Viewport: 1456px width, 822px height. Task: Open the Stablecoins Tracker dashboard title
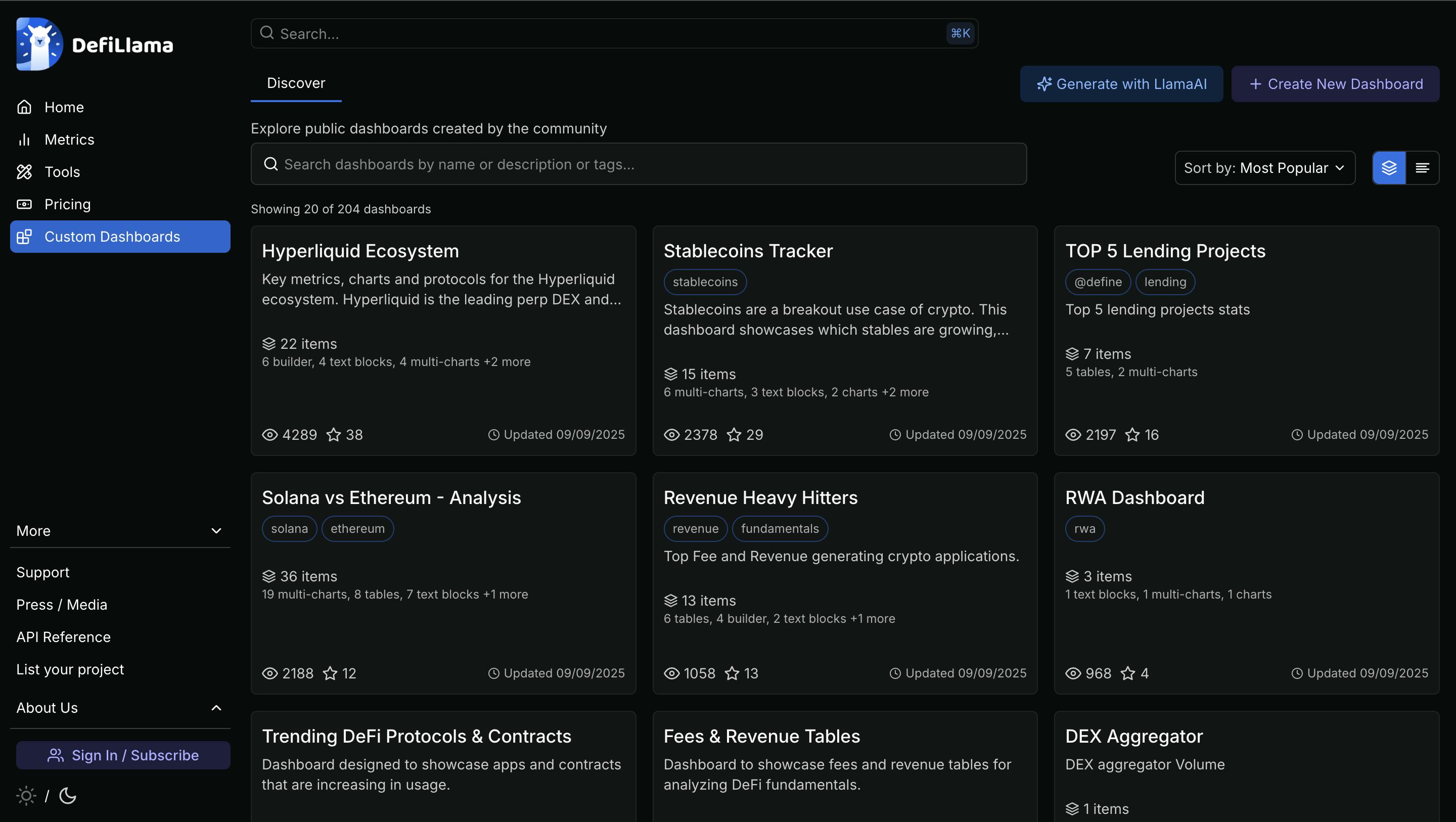[748, 251]
